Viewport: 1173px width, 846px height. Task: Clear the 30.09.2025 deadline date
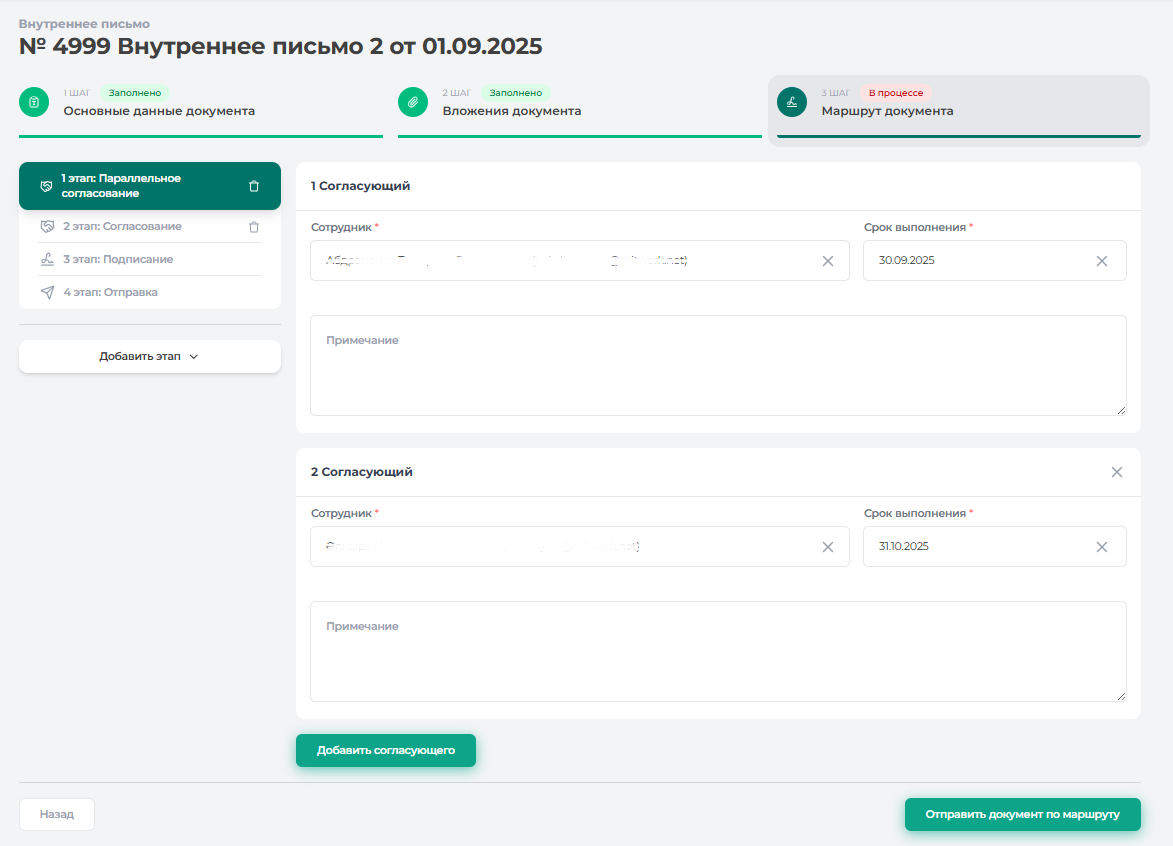(x=1101, y=261)
